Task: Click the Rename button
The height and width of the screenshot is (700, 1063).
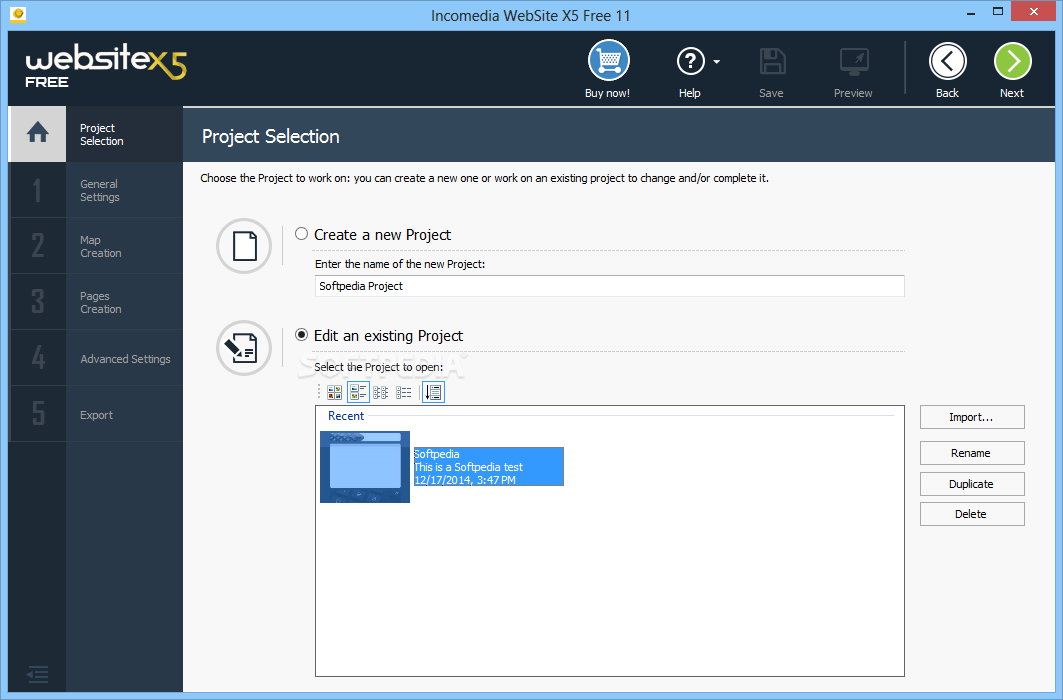Action: point(971,453)
